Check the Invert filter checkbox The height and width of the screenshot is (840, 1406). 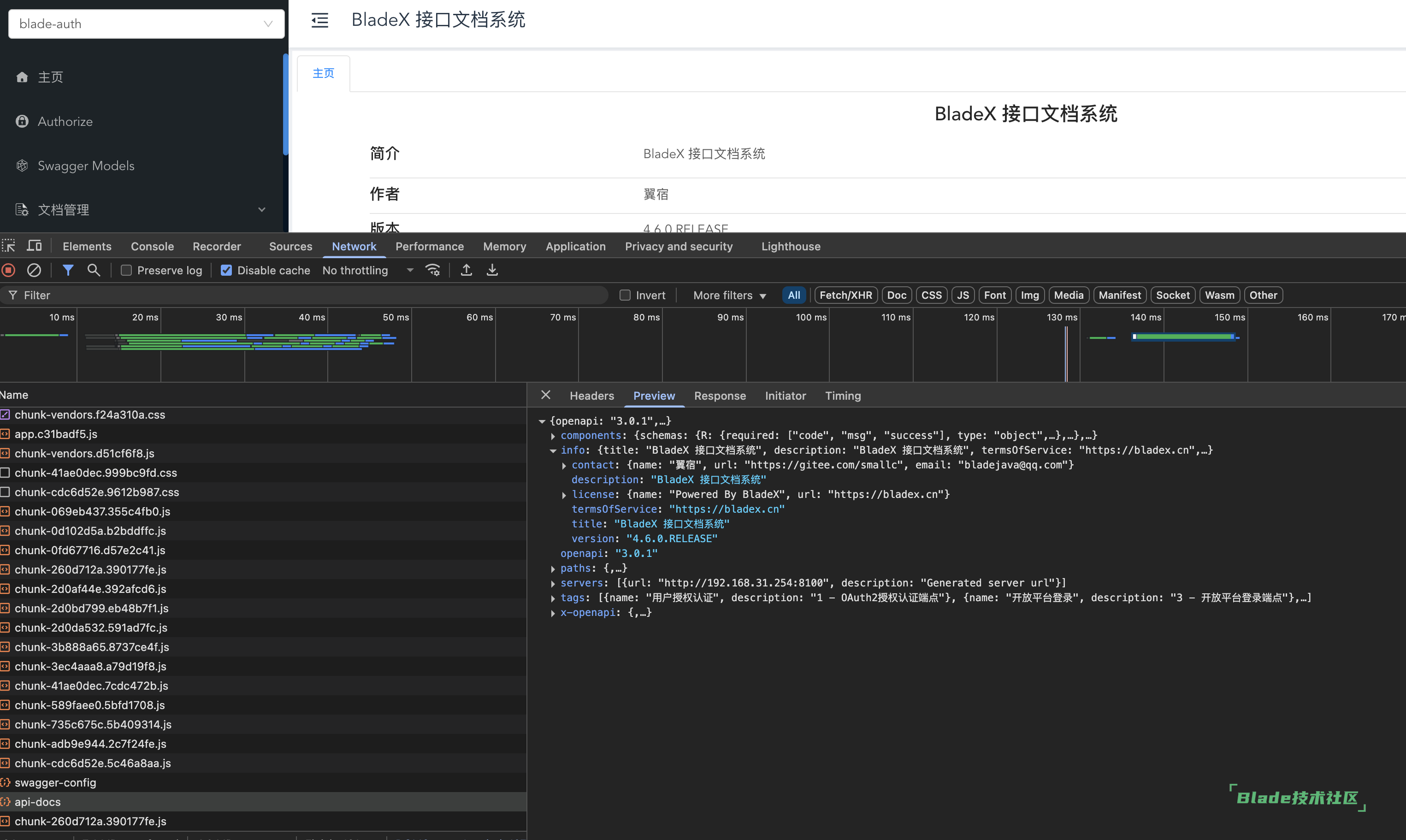pos(625,296)
